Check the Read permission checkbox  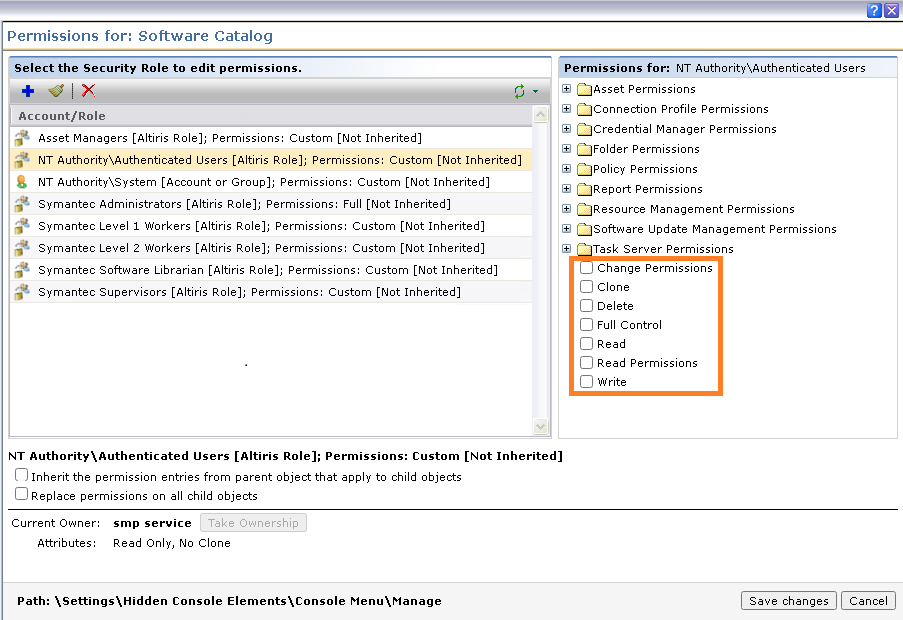click(x=587, y=344)
